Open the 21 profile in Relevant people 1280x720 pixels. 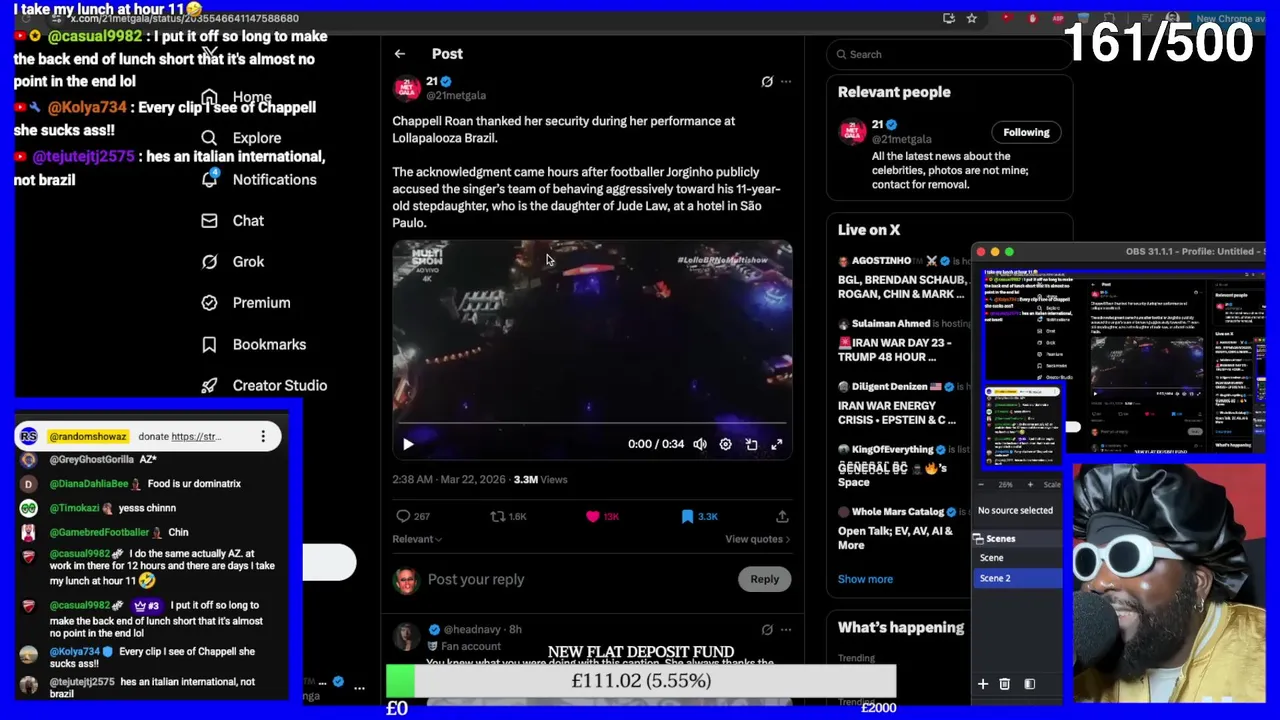point(878,125)
